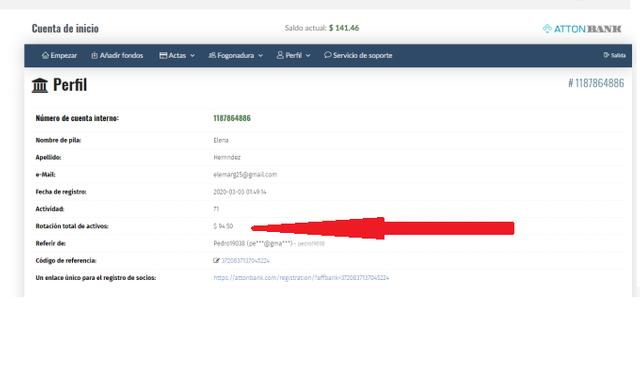Click the Un enlace único para el registro label
The image size is (640, 385).
[x=96, y=278]
